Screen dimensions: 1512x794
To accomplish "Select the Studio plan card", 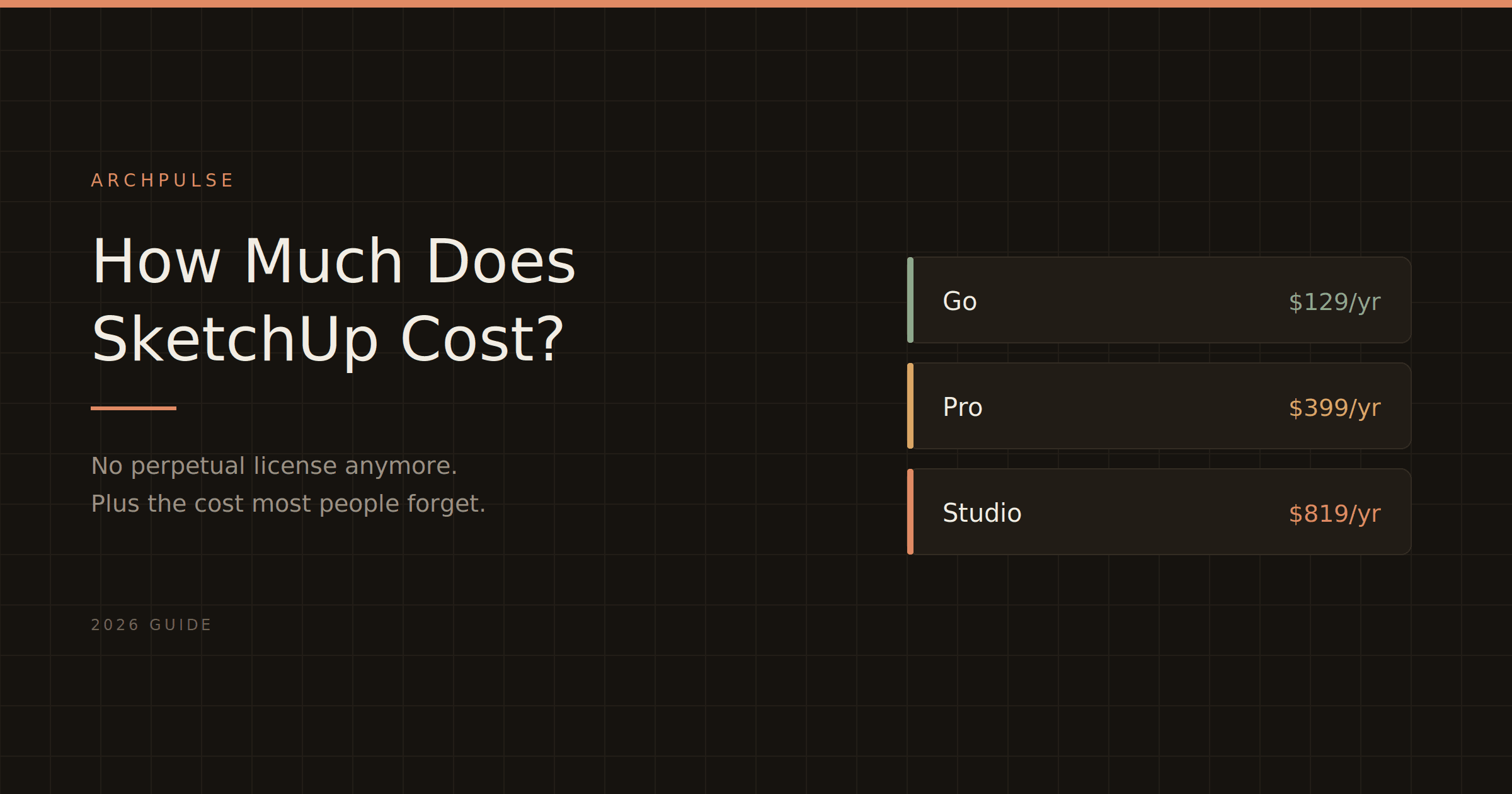I will click(x=1159, y=512).
